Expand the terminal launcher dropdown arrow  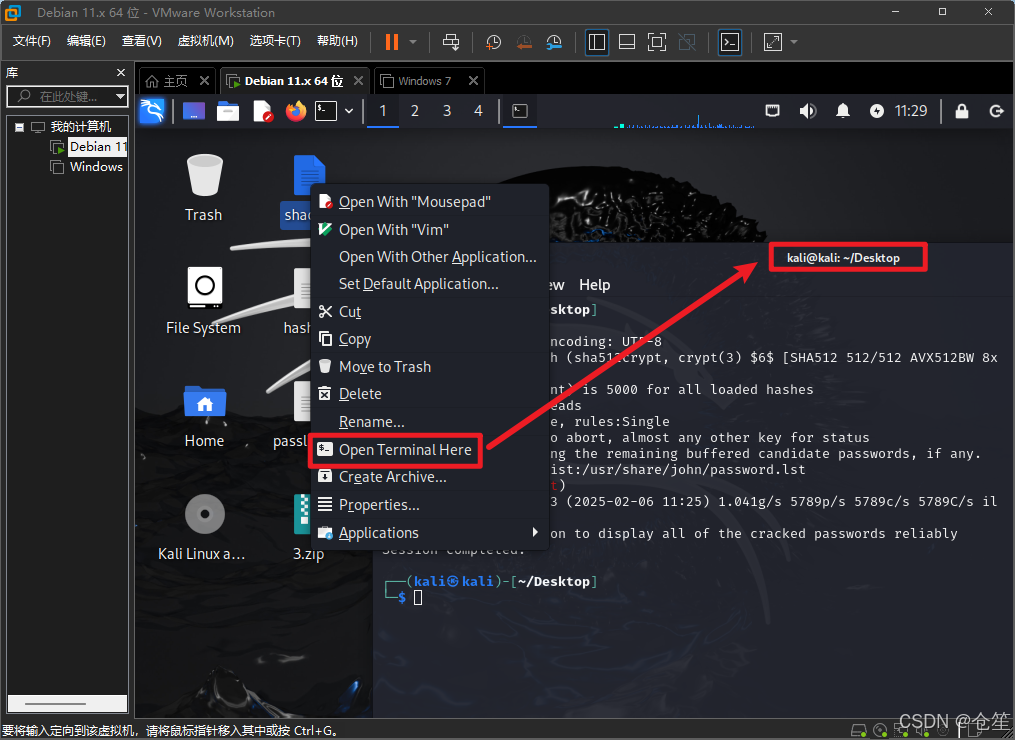coord(349,111)
